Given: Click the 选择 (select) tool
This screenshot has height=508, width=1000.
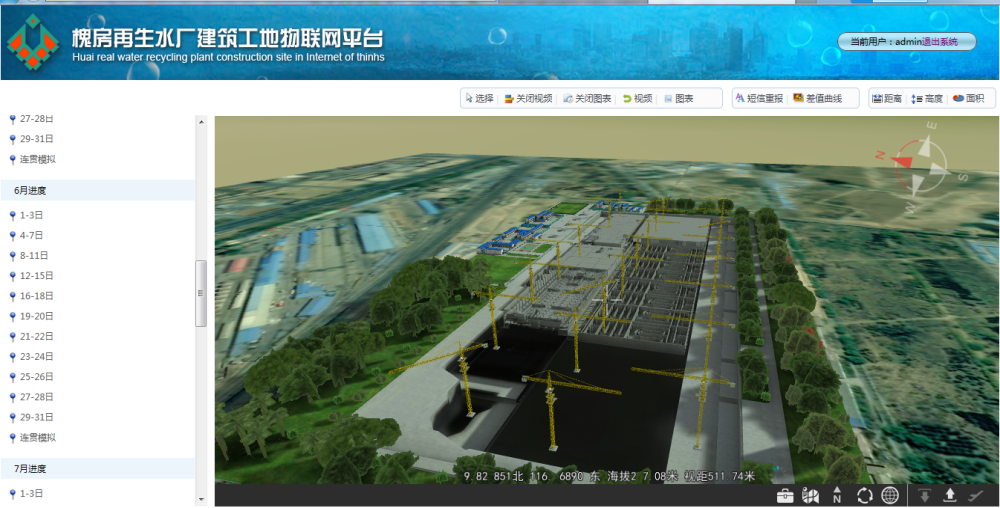Looking at the screenshot, I should pos(480,99).
